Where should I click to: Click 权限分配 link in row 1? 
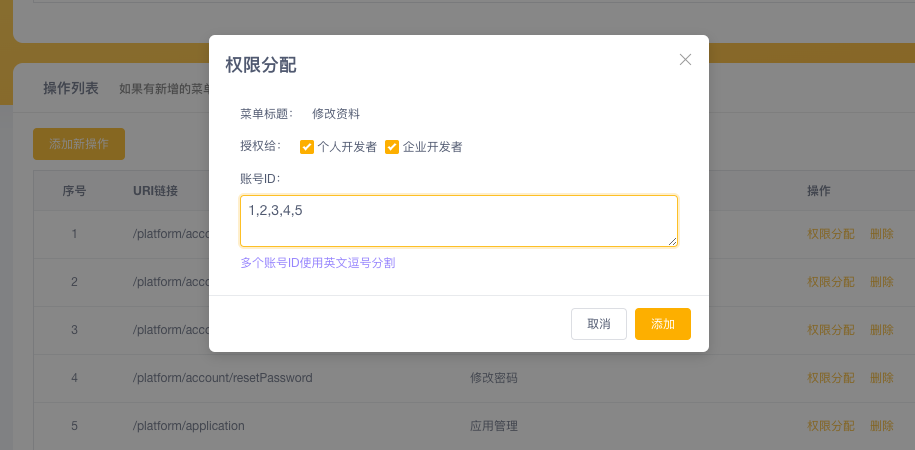(830, 234)
